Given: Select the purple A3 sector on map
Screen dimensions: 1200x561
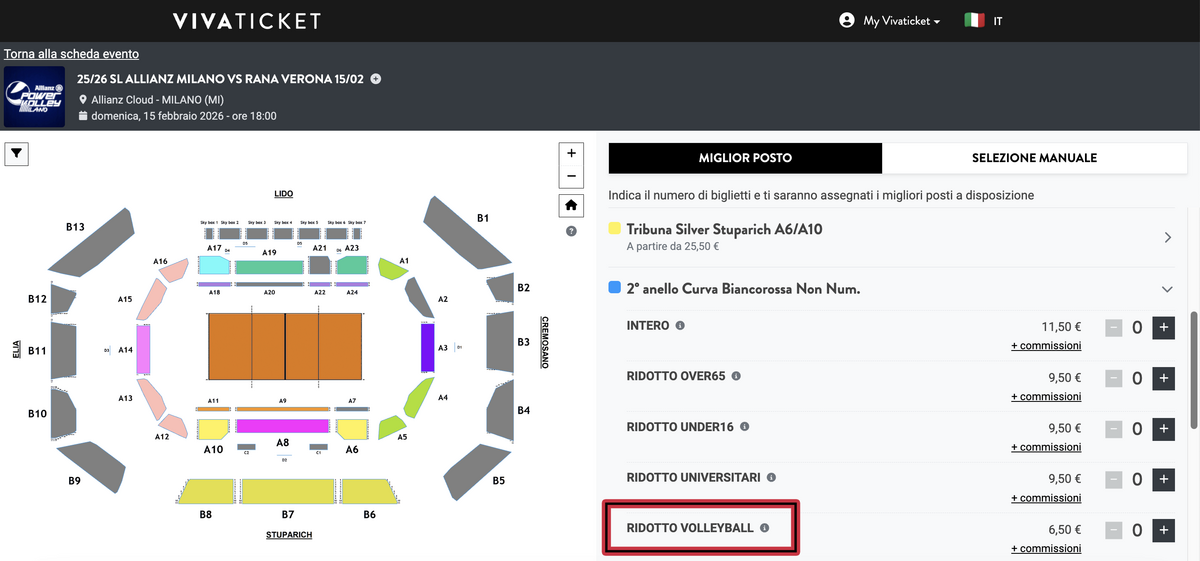Looking at the screenshot, I should [427, 347].
